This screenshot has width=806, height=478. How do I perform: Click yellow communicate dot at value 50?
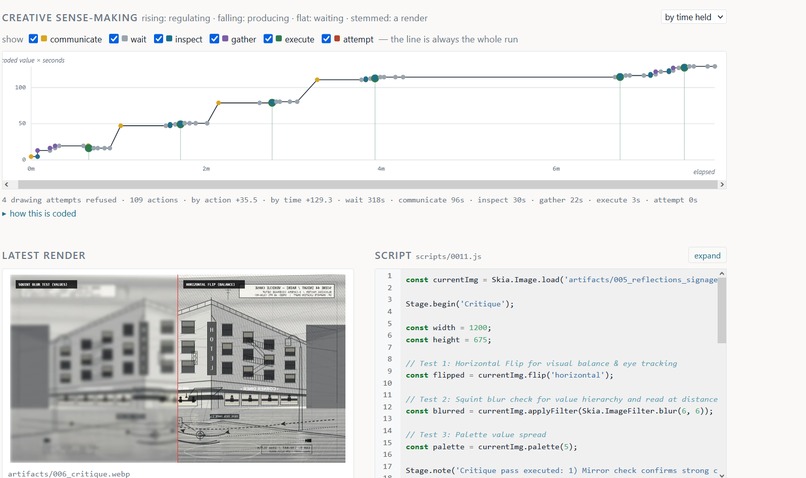tap(121, 125)
